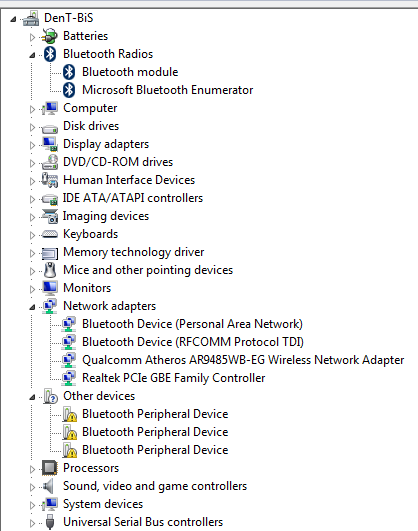
Task: Click the Batteries category icon
Action: click(x=49, y=36)
